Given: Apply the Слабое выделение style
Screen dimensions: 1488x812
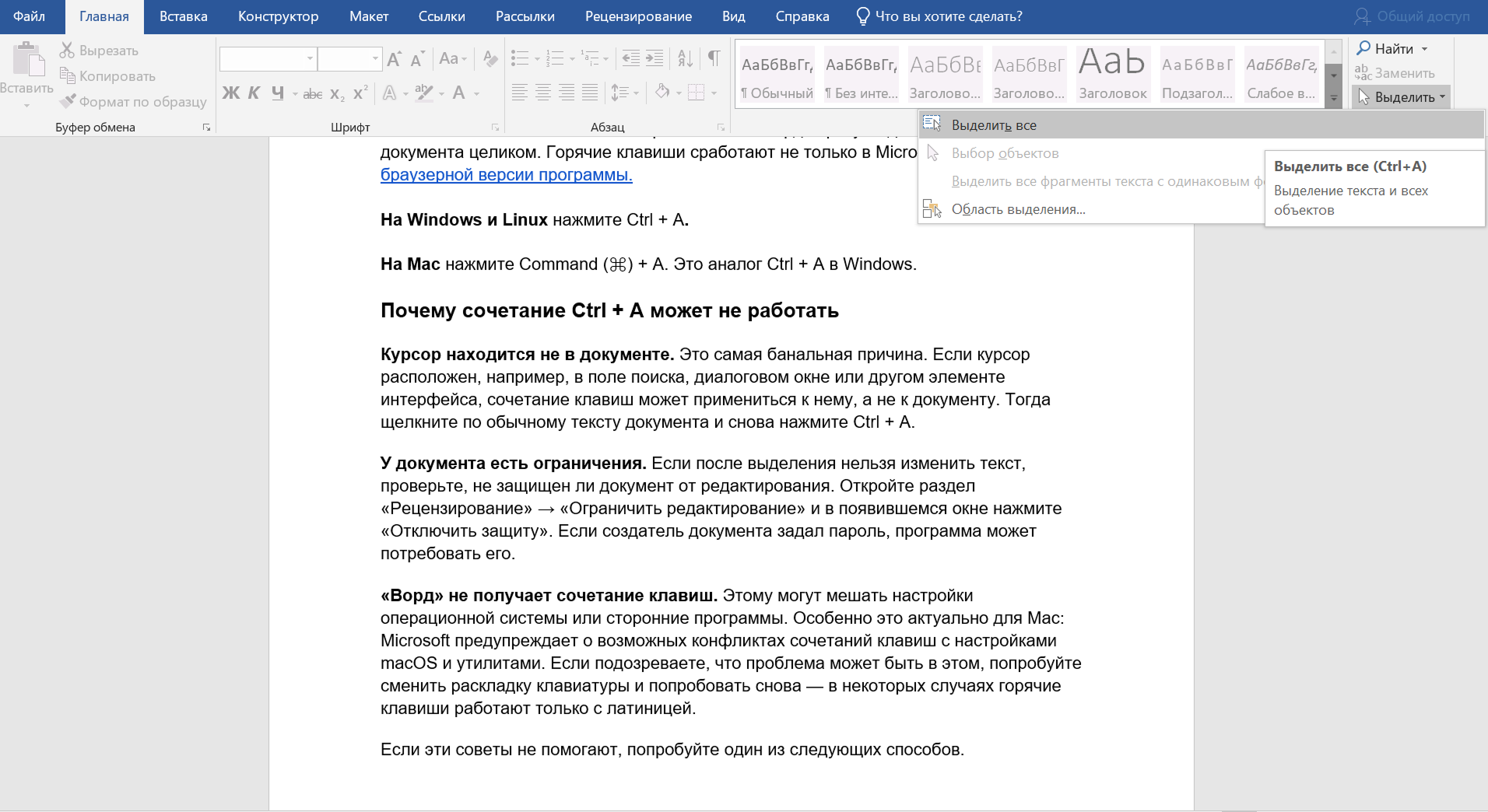Looking at the screenshot, I should point(1281,75).
